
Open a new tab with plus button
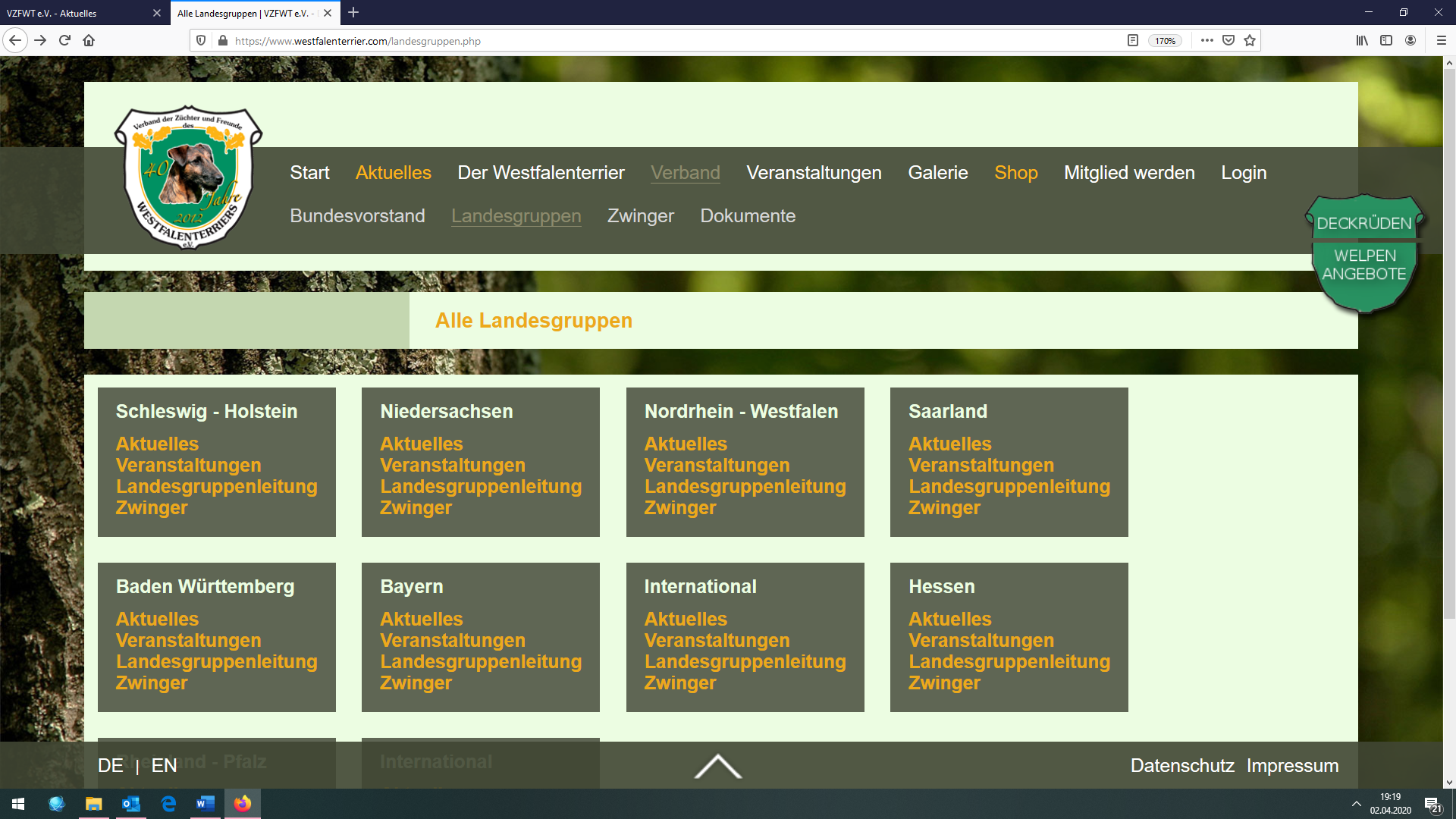click(x=353, y=13)
